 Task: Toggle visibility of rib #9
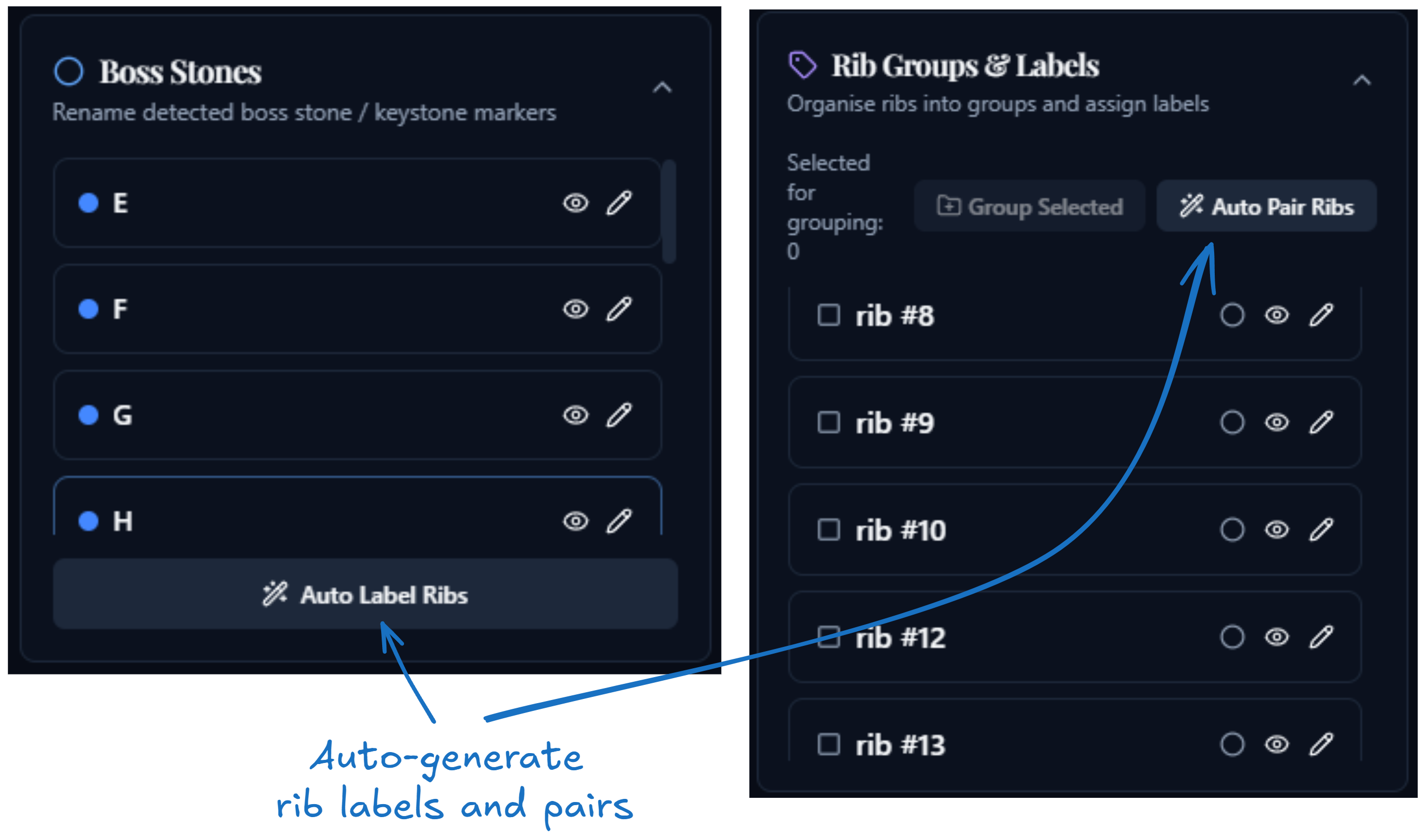coord(1276,423)
